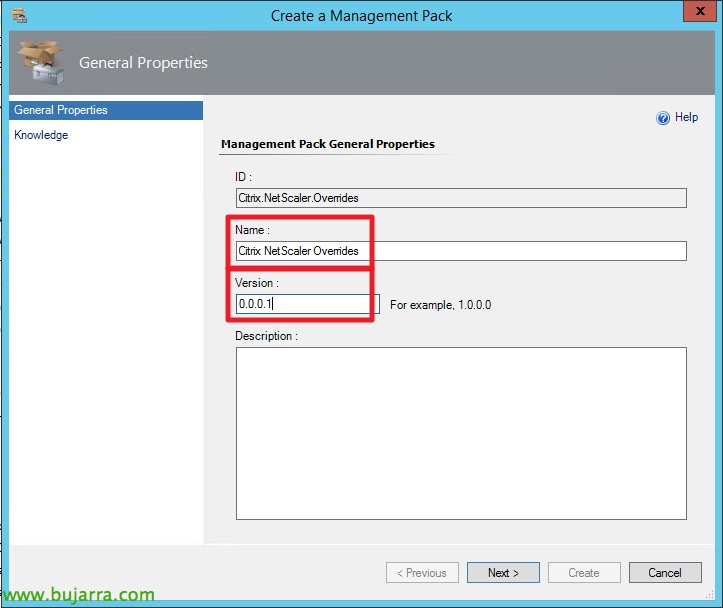
Task: Click the 'Description :' label
Action: [x=267, y=336]
